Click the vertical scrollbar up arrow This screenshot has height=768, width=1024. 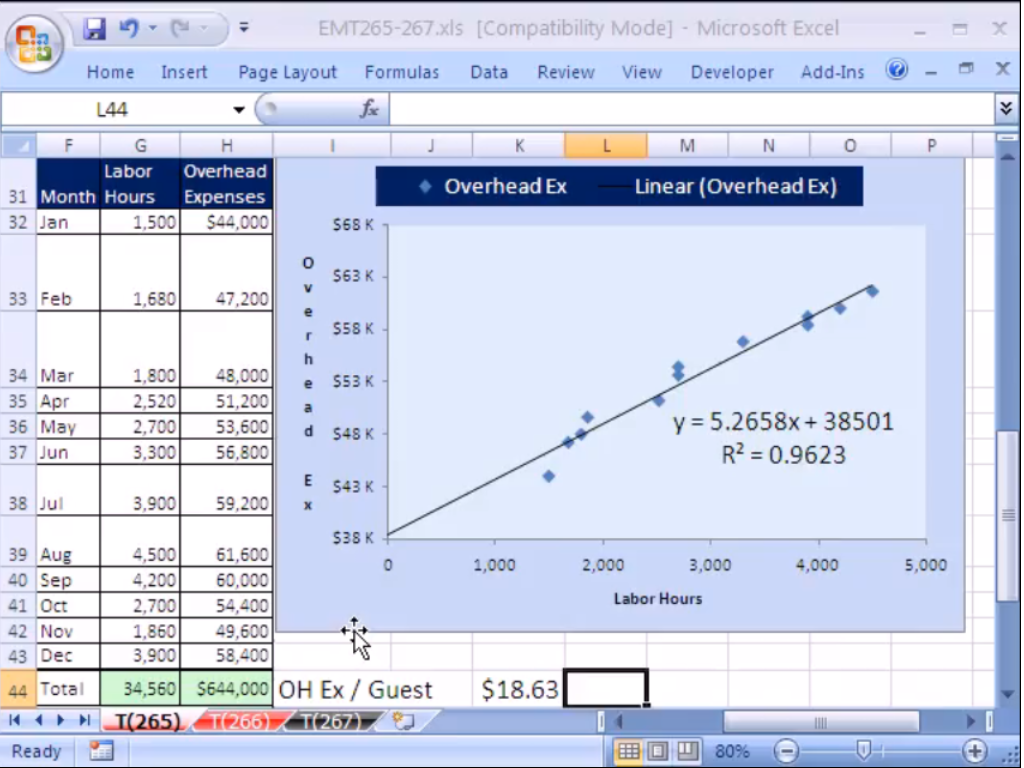(x=1006, y=158)
